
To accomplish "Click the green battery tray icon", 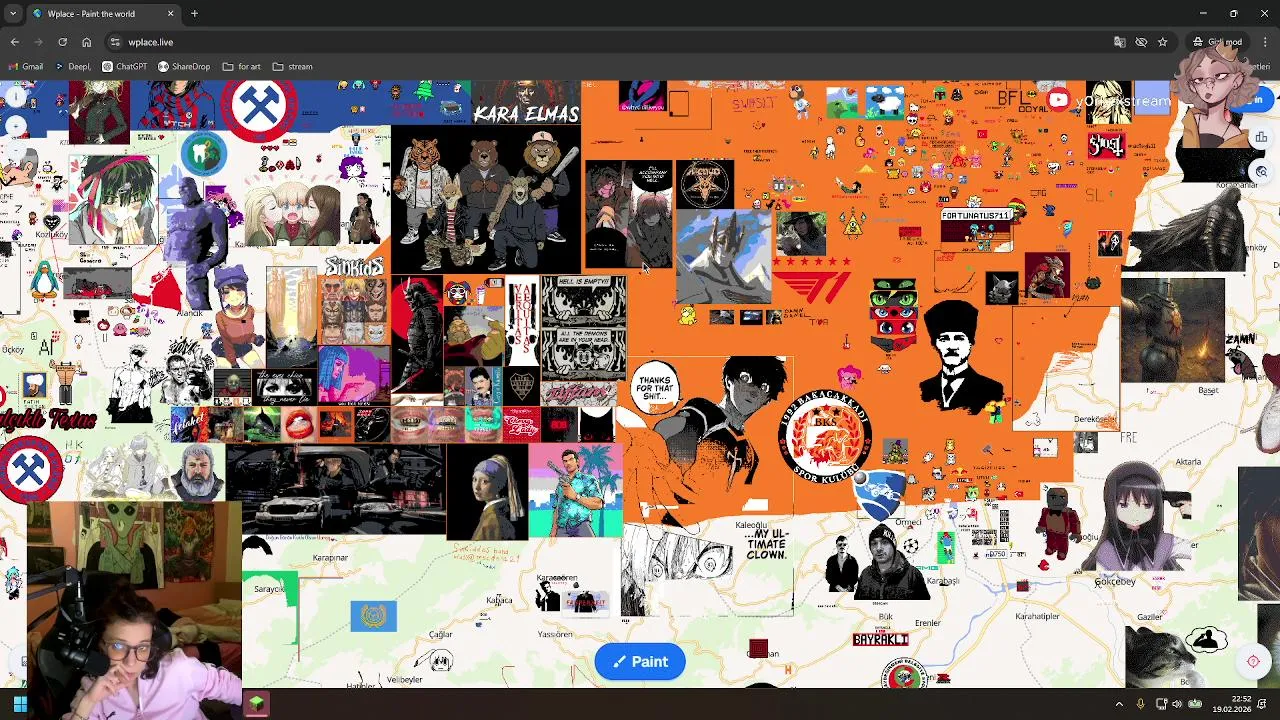I will point(1195,704).
